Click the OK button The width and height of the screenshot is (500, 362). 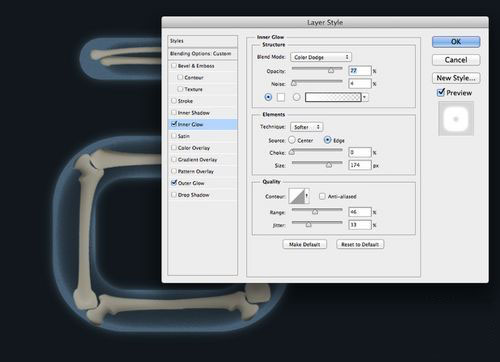456,42
